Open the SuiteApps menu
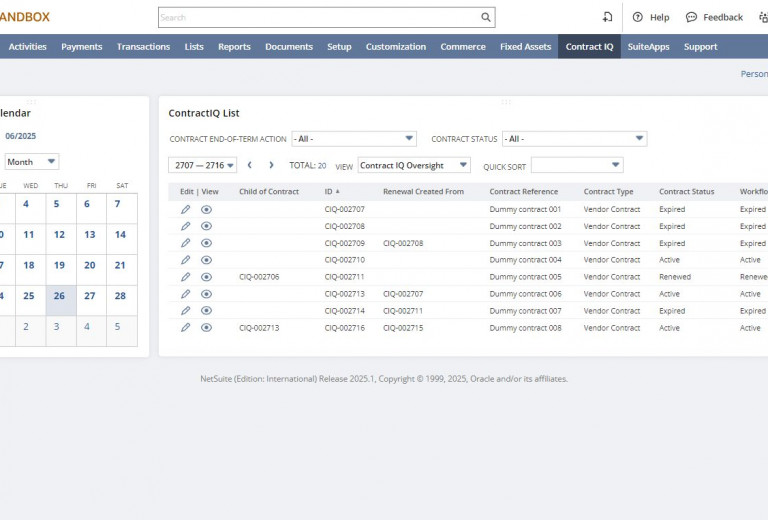This screenshot has height=520, width=768. click(648, 47)
